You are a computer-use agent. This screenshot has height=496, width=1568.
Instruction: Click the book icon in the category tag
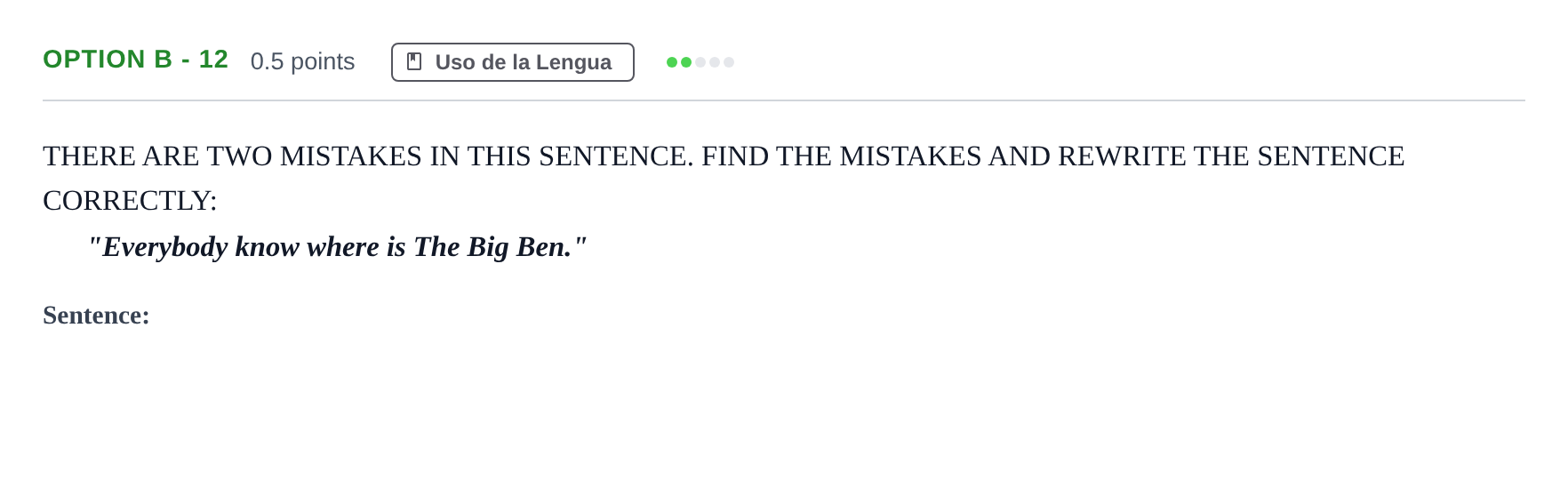point(414,61)
